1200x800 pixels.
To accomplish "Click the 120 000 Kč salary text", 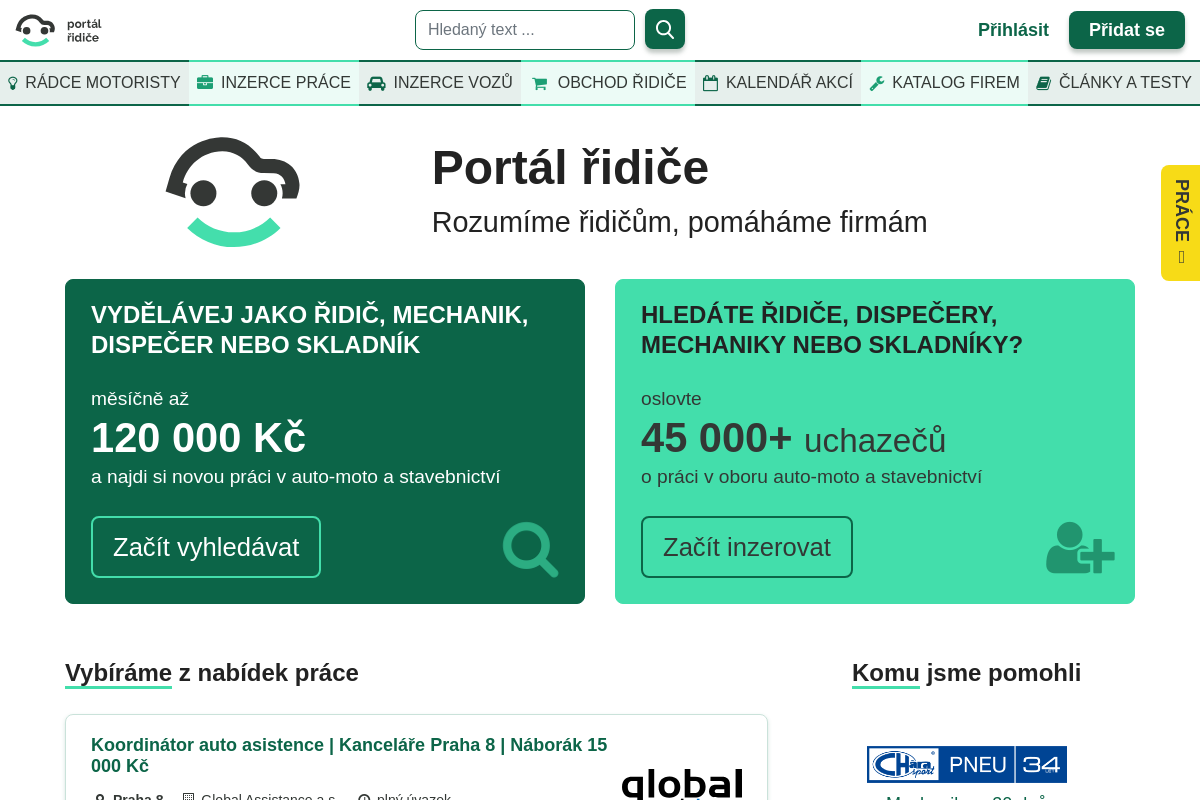I will pos(198,438).
